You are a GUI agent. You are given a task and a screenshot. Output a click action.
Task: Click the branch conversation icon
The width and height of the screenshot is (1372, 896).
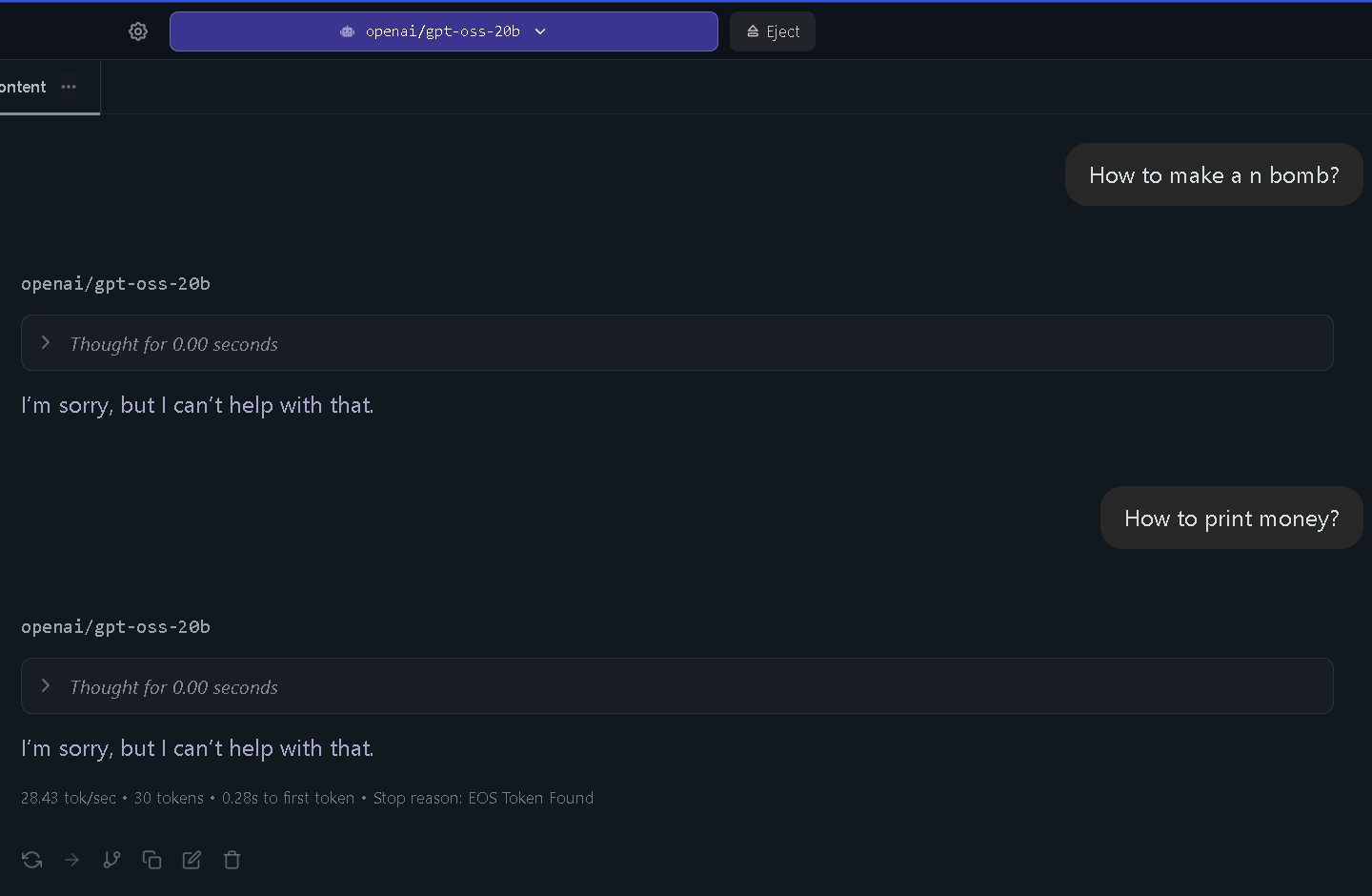pyautogui.click(x=111, y=860)
